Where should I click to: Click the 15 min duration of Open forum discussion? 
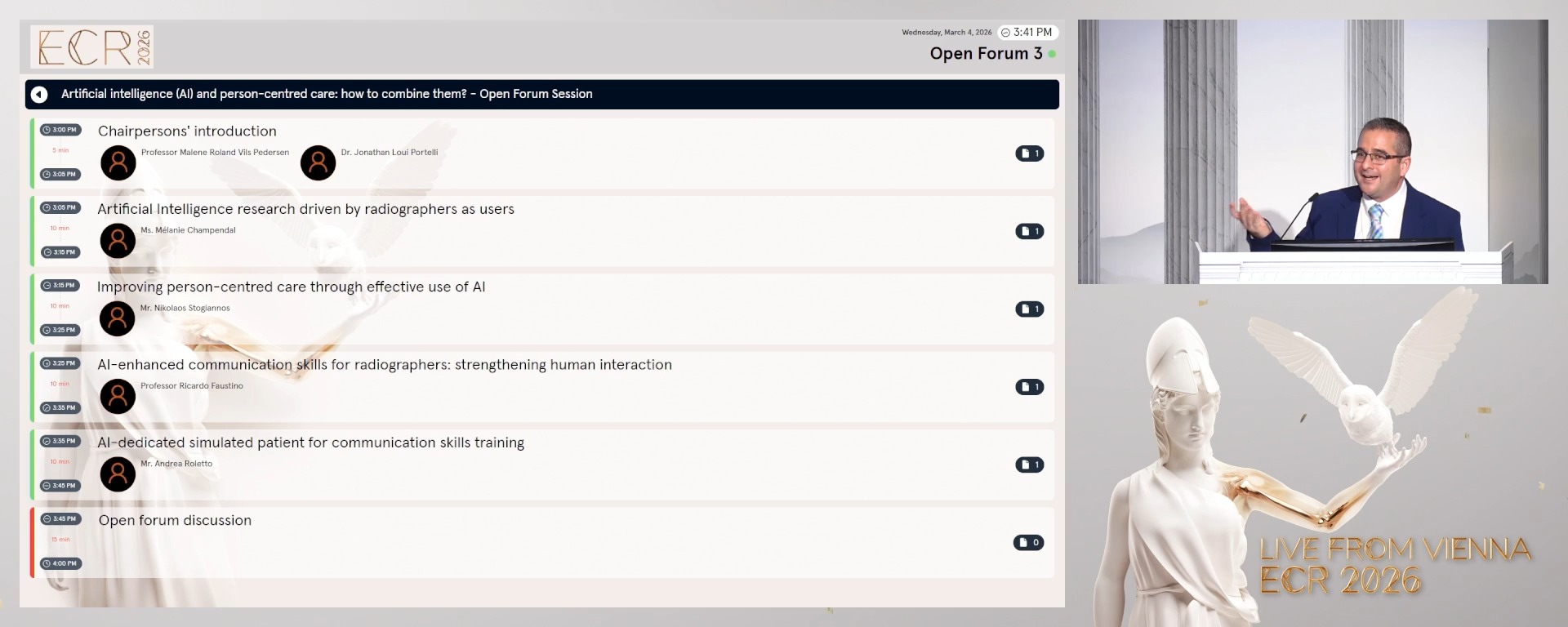coord(60,540)
